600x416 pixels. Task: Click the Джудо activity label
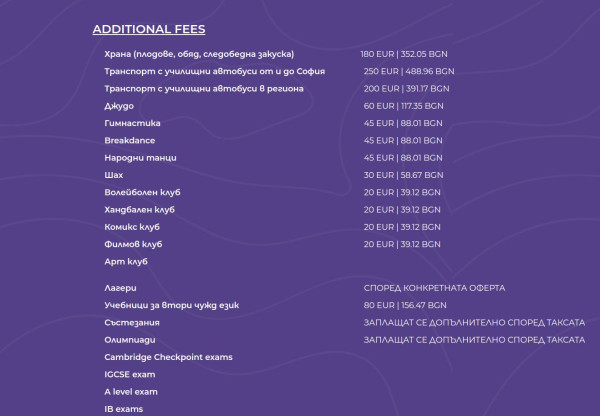tap(118, 106)
